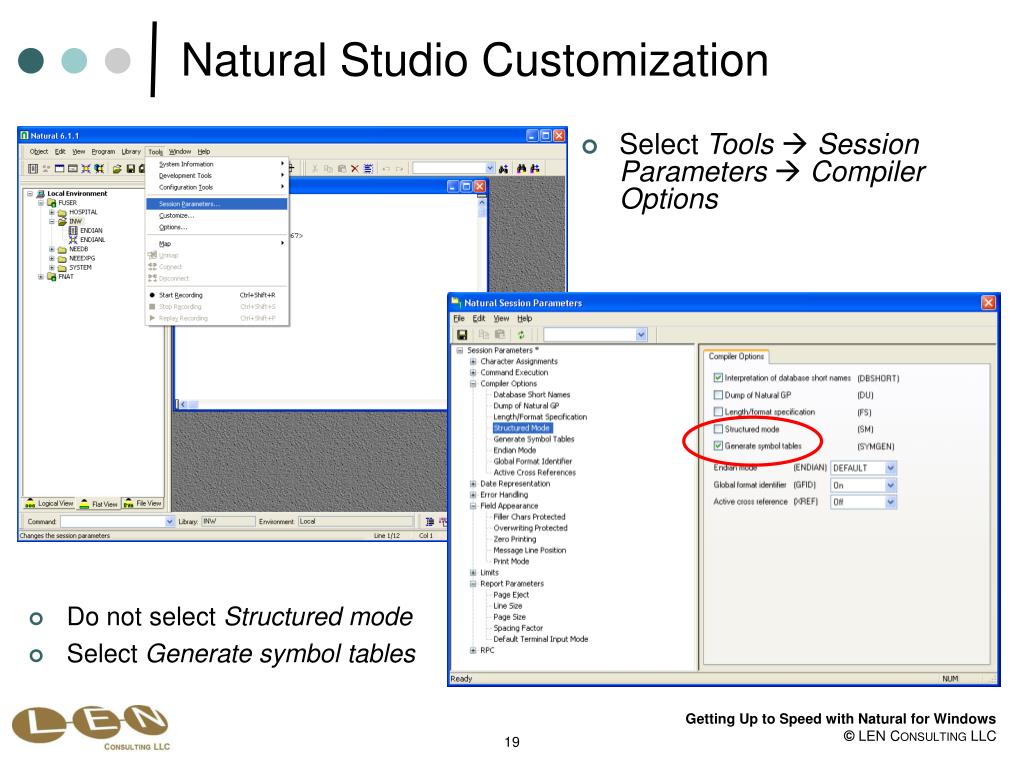1024x768 pixels.
Task: Click the FUSER library icon
Action: (x=52, y=203)
